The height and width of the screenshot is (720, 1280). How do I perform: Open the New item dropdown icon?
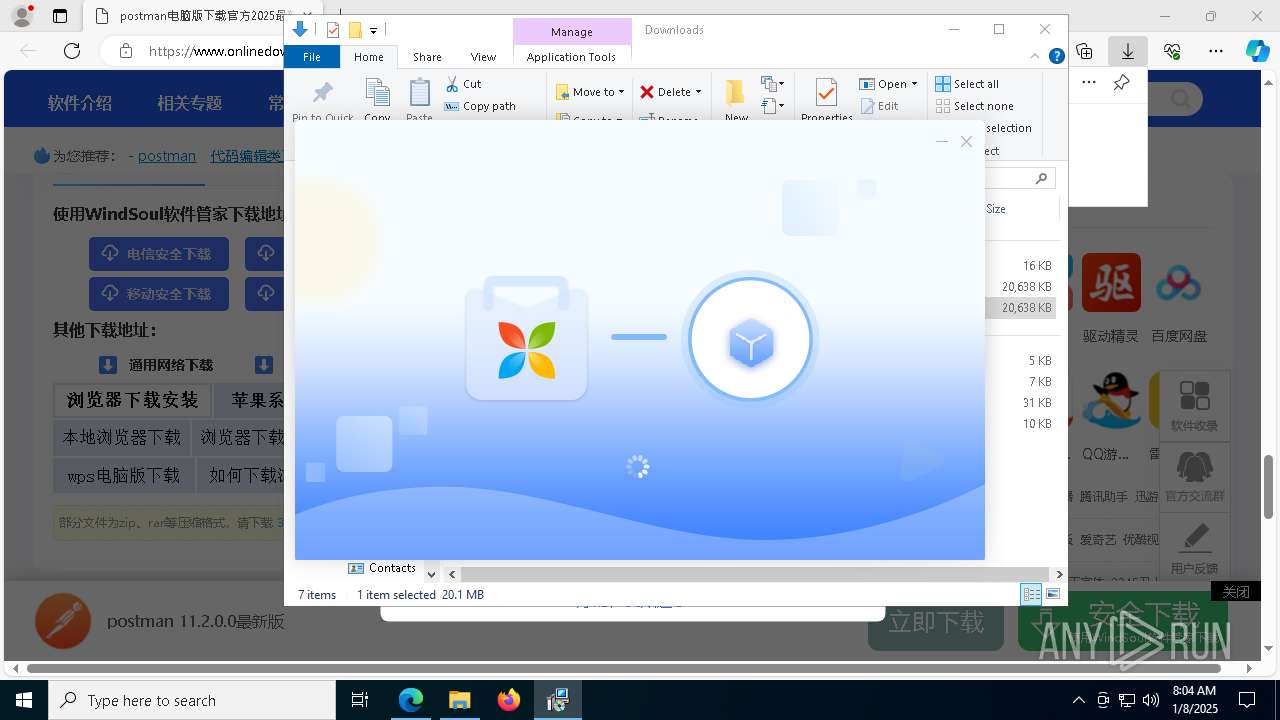point(772,83)
